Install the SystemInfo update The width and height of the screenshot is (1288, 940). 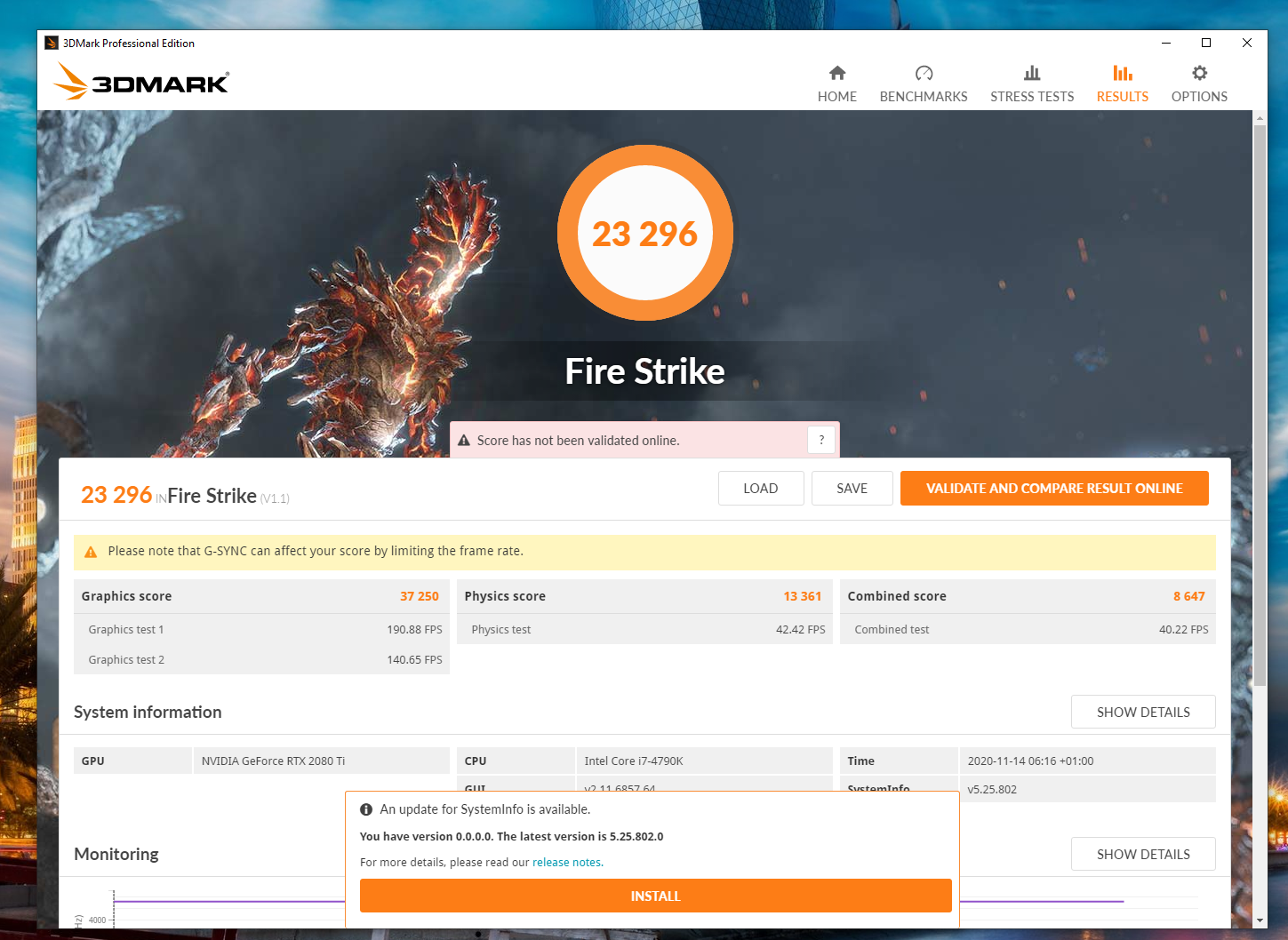coord(656,896)
